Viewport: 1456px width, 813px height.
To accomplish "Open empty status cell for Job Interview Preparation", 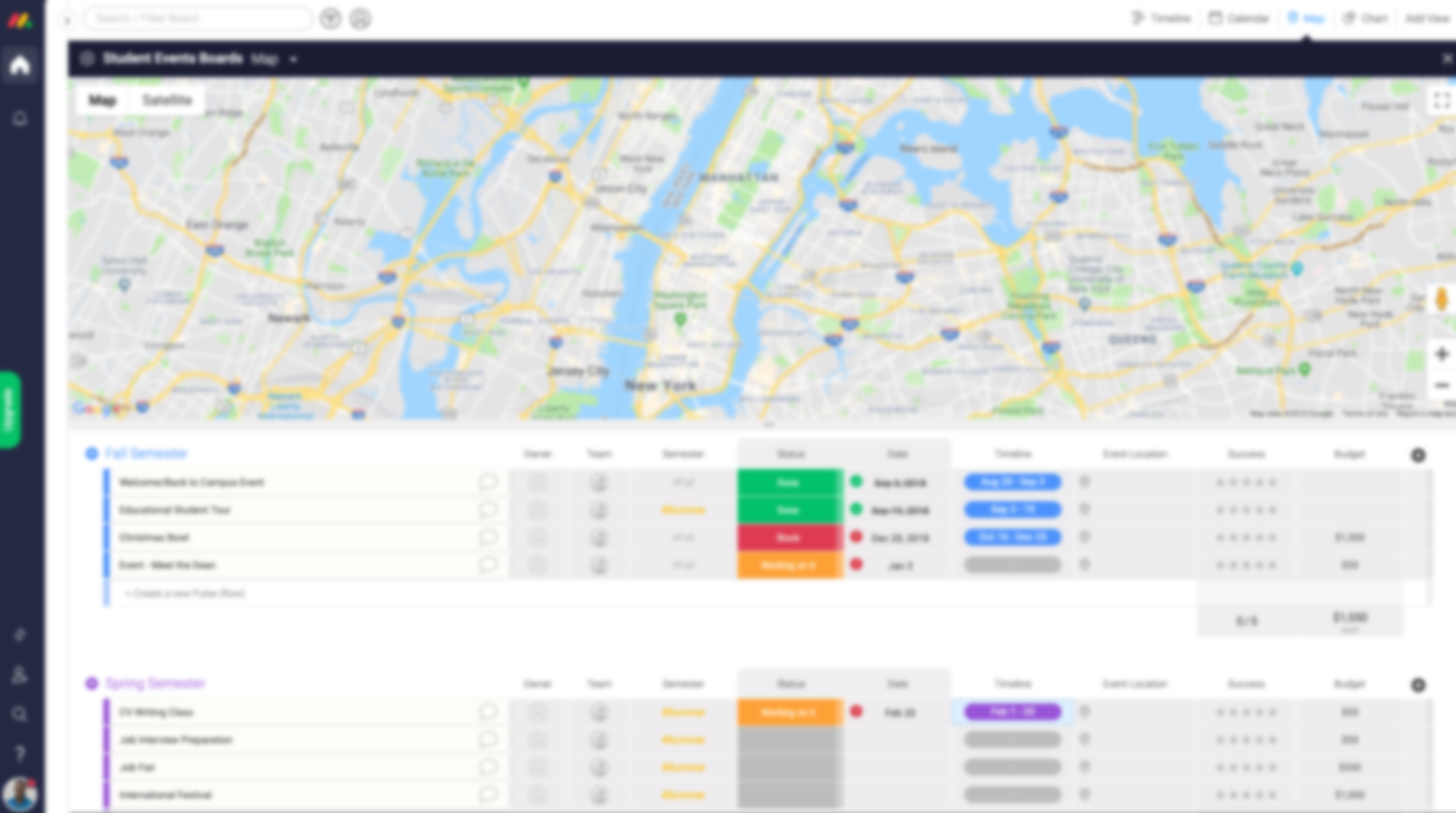I will pos(790,739).
